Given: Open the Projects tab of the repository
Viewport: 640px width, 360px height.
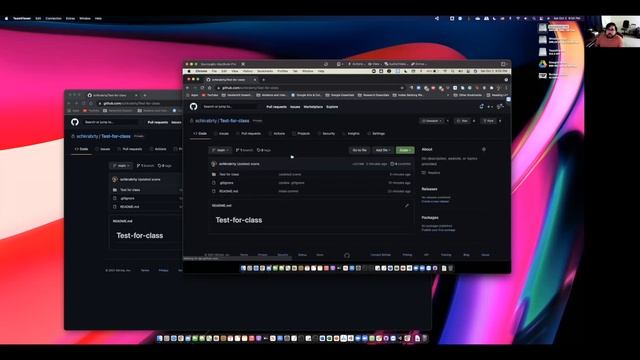Looking at the screenshot, I should [302, 133].
